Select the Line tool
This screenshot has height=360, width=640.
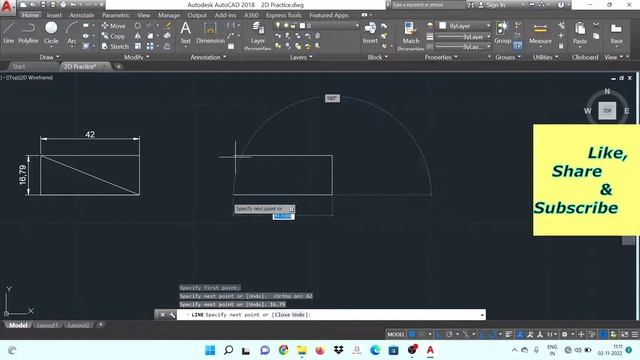(x=9, y=32)
